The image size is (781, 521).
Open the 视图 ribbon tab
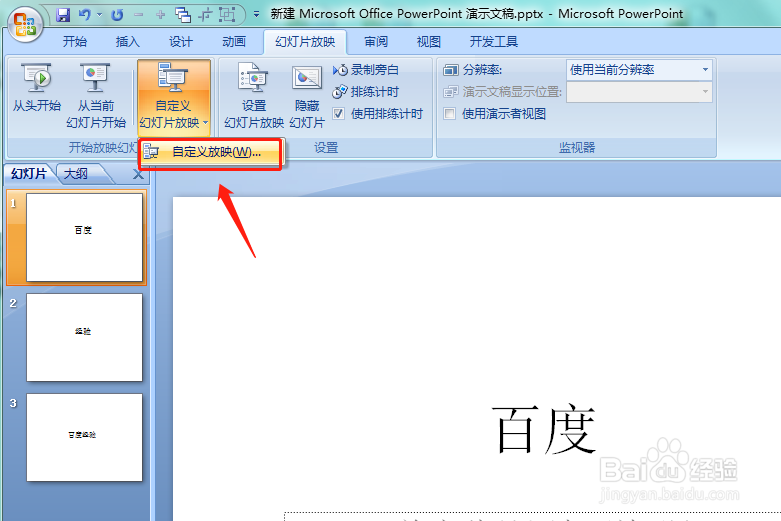pos(429,42)
